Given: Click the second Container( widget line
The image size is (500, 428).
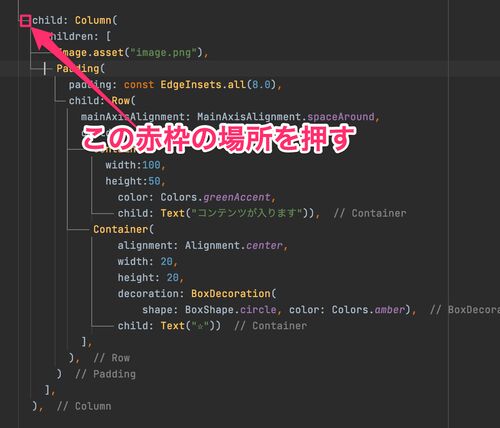Looking at the screenshot, I should pyautogui.click(x=123, y=229).
